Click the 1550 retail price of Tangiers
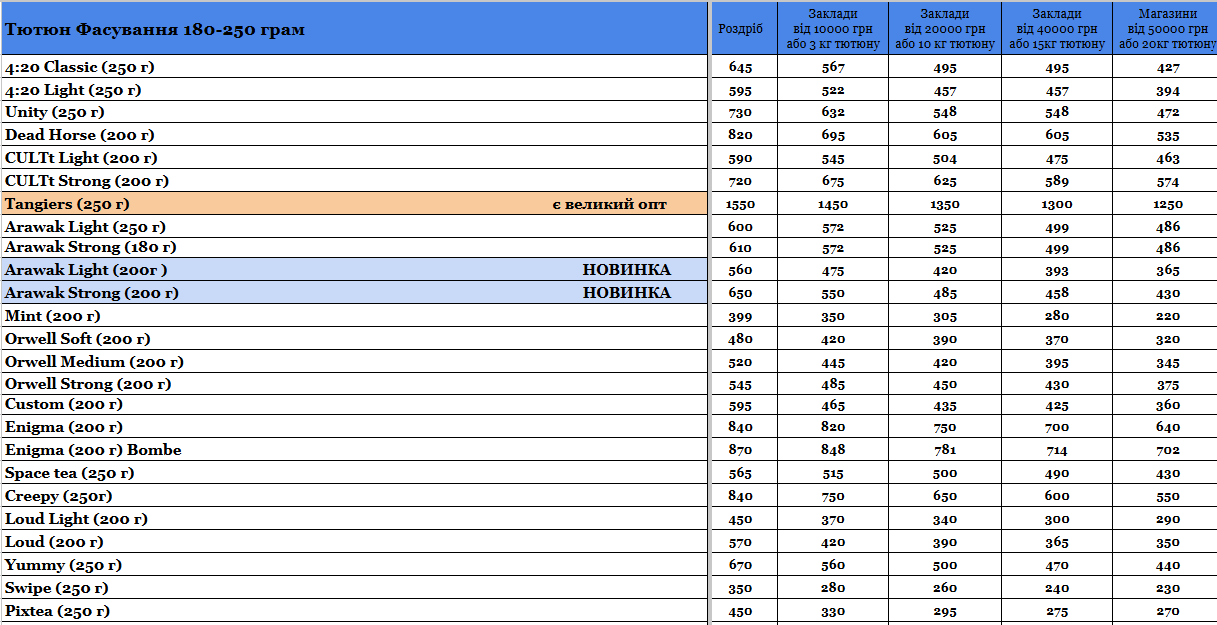1217x625 pixels. click(740, 204)
